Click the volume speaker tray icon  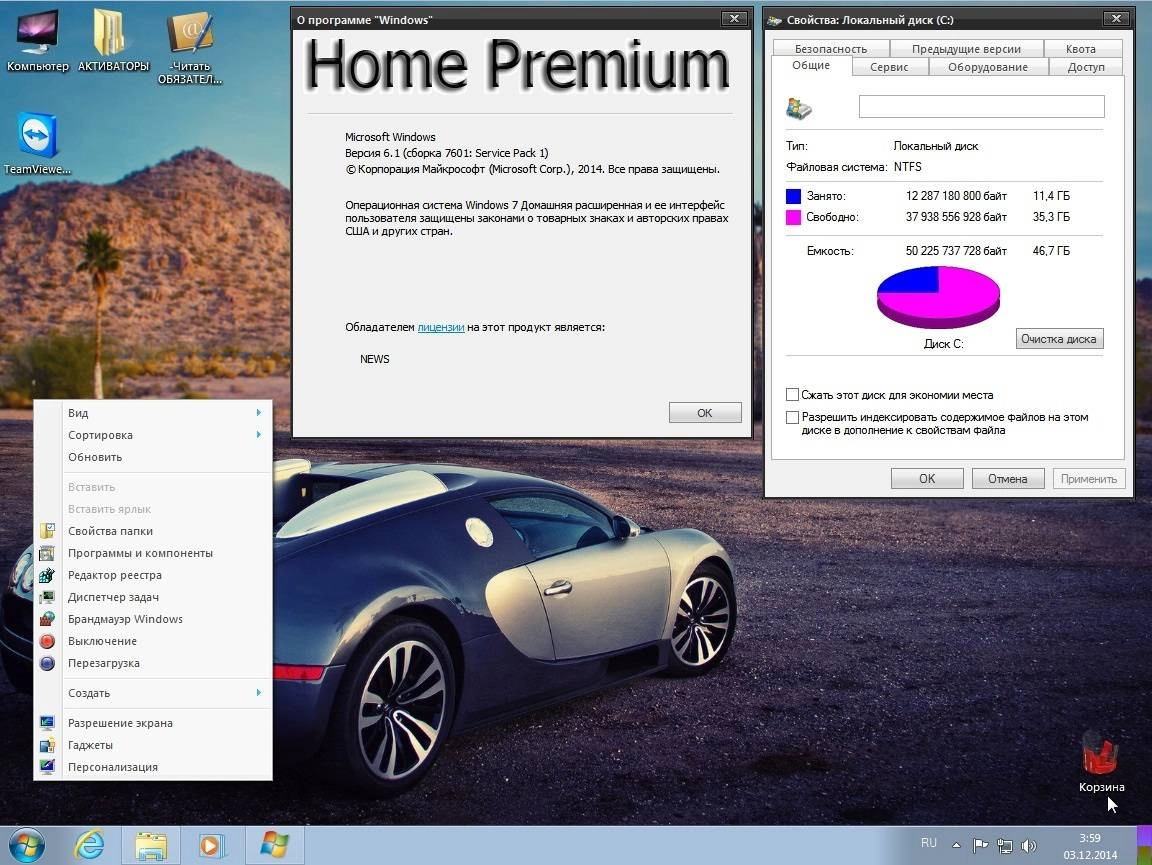(x=1029, y=846)
